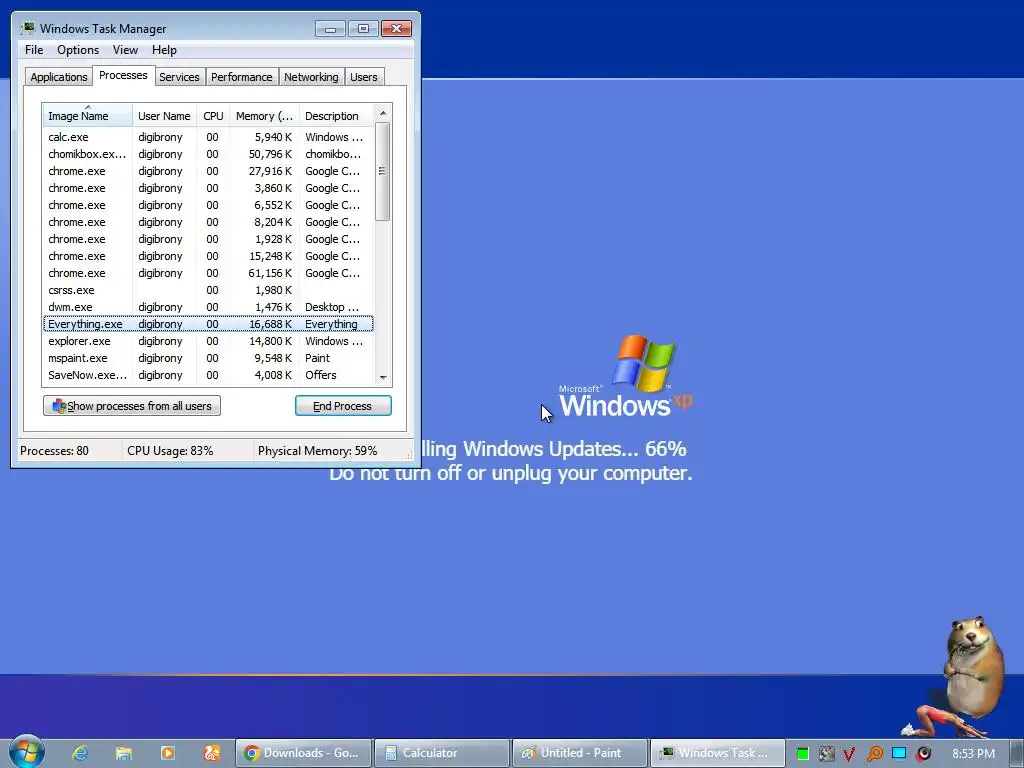Select the explorer.exe process row
The height and width of the screenshot is (768, 1024).
click(208, 341)
